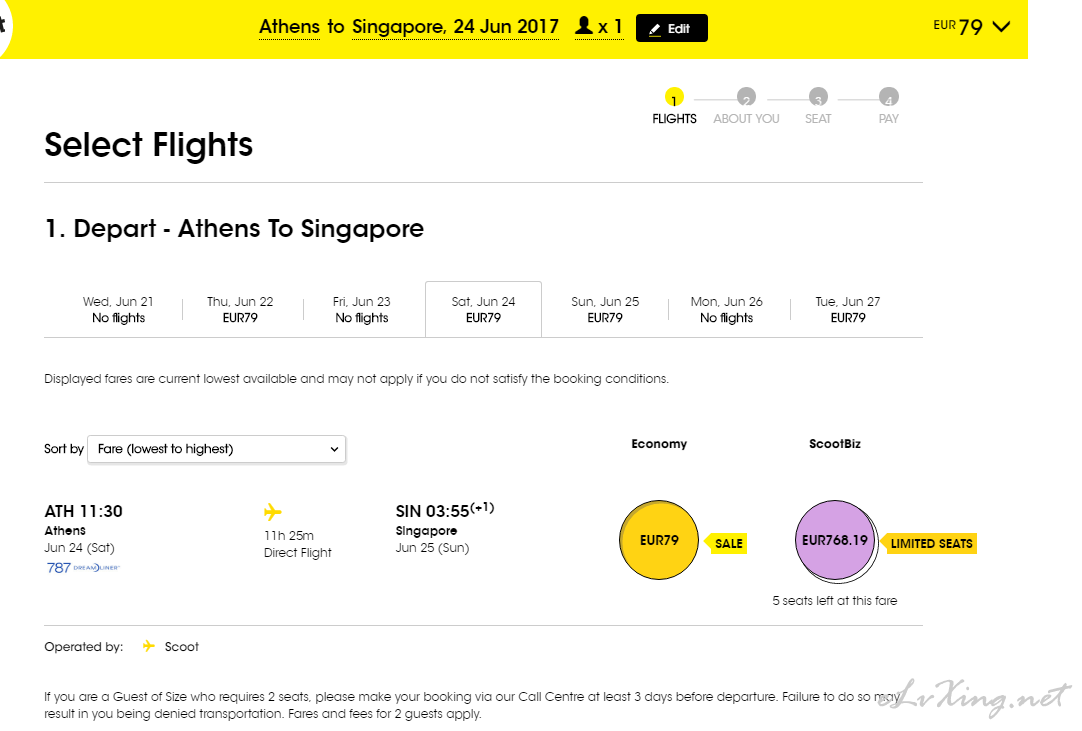1082x731 pixels.
Task: Click the Sat, Jun 24 selected tab
Action: 483,310
